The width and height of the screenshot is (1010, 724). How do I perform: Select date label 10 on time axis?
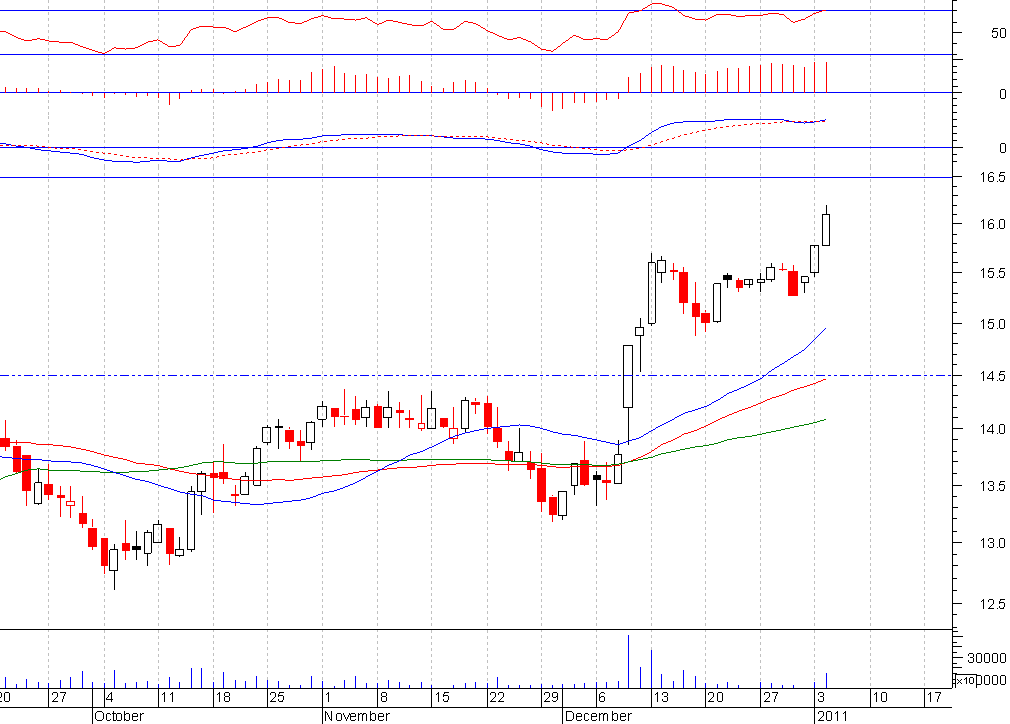[879, 697]
